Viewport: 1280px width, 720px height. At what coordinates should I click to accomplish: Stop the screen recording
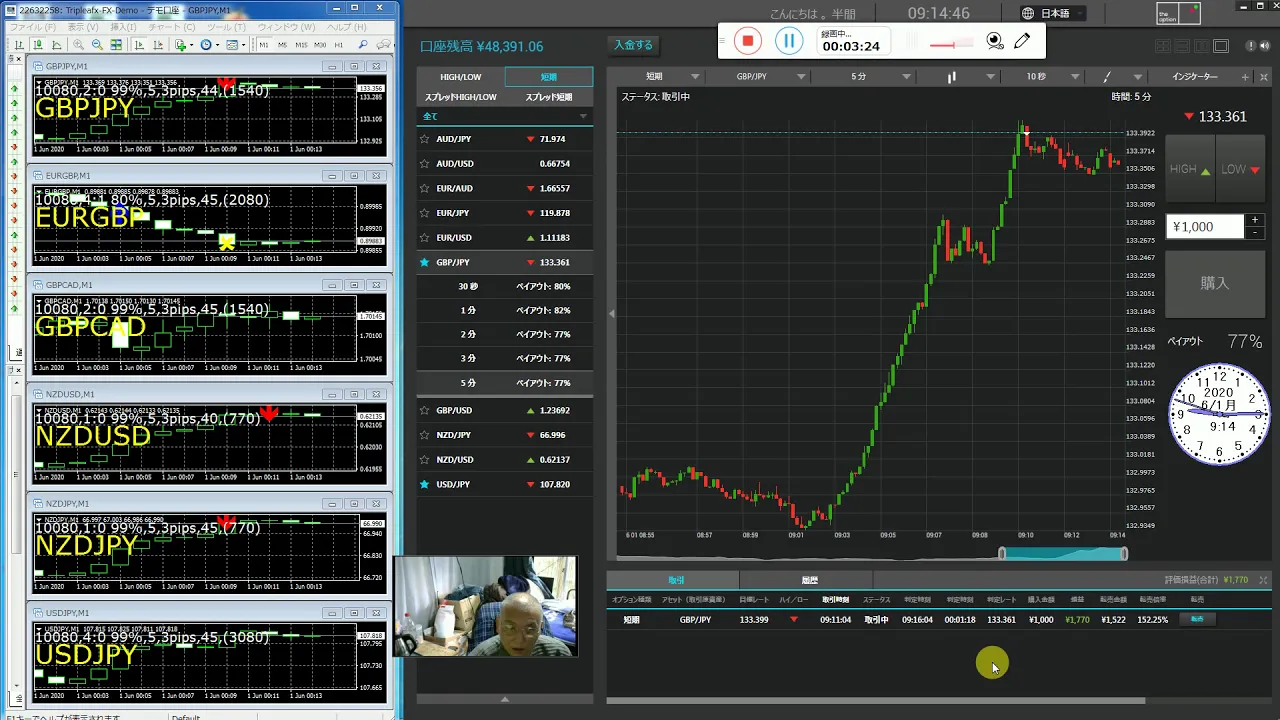(747, 41)
